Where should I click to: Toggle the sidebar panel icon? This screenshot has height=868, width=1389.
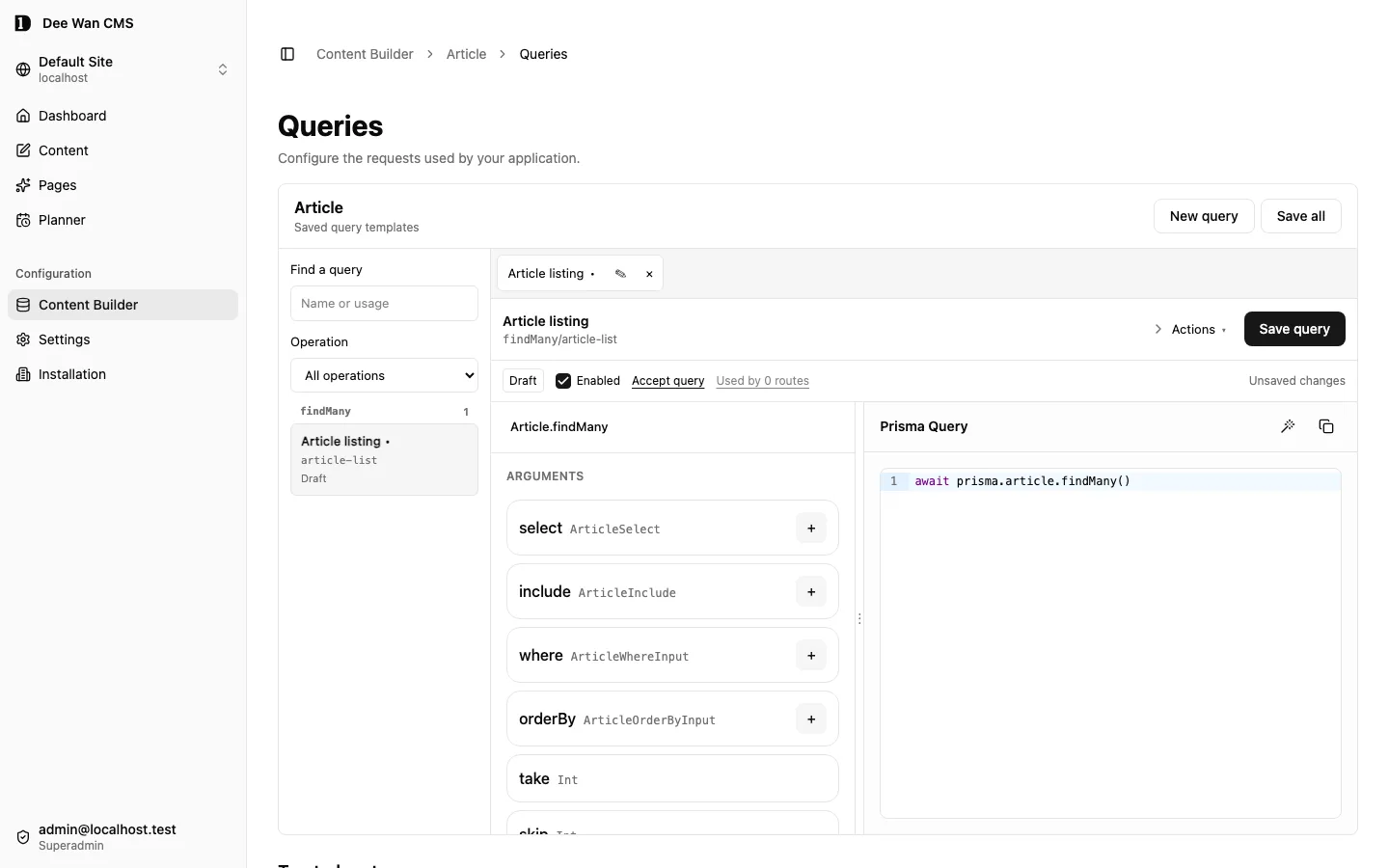[287, 54]
